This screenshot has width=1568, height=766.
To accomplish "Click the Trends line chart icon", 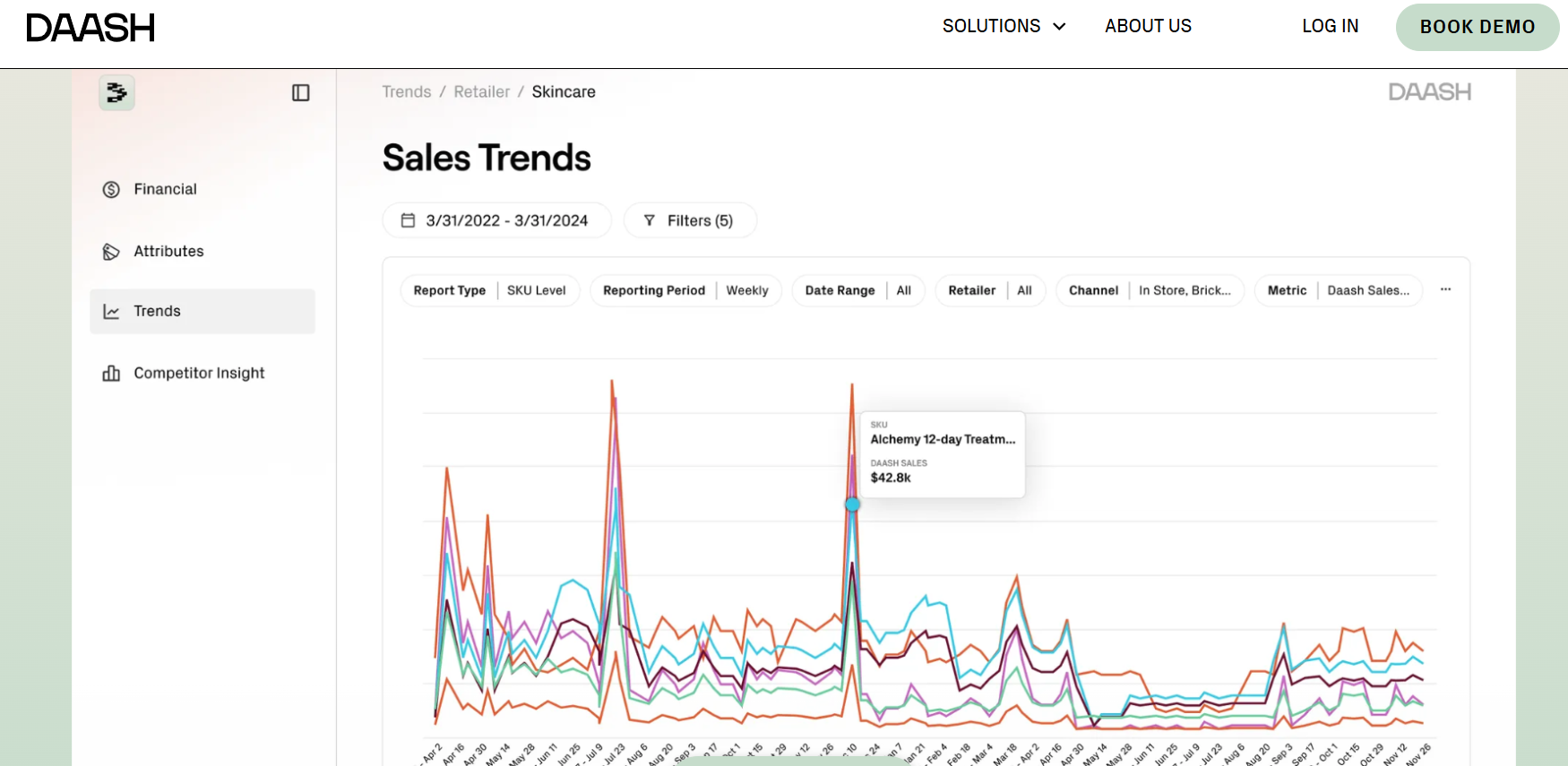I will click(x=111, y=312).
